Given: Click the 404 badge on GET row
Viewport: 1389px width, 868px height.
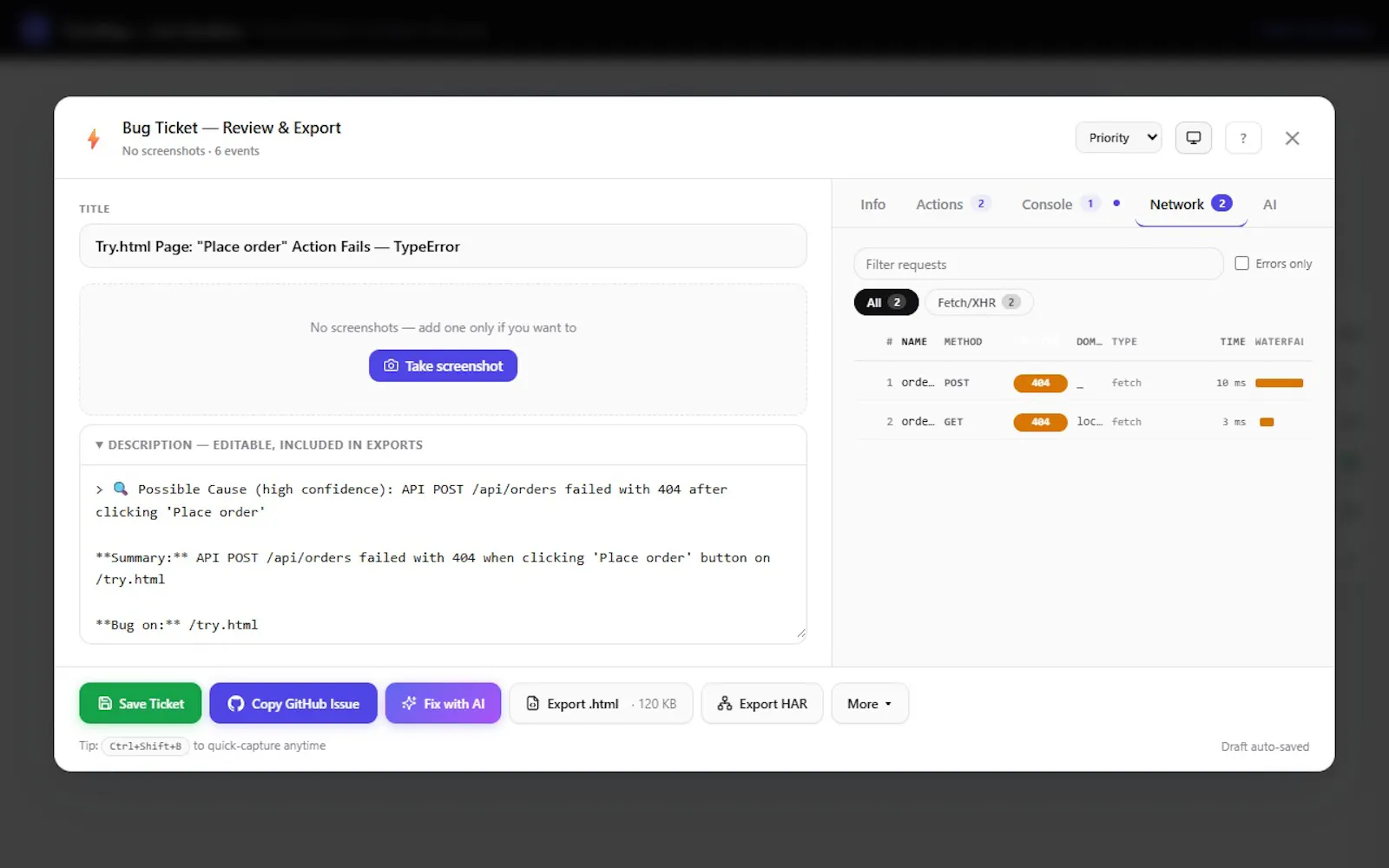Looking at the screenshot, I should click(x=1040, y=422).
